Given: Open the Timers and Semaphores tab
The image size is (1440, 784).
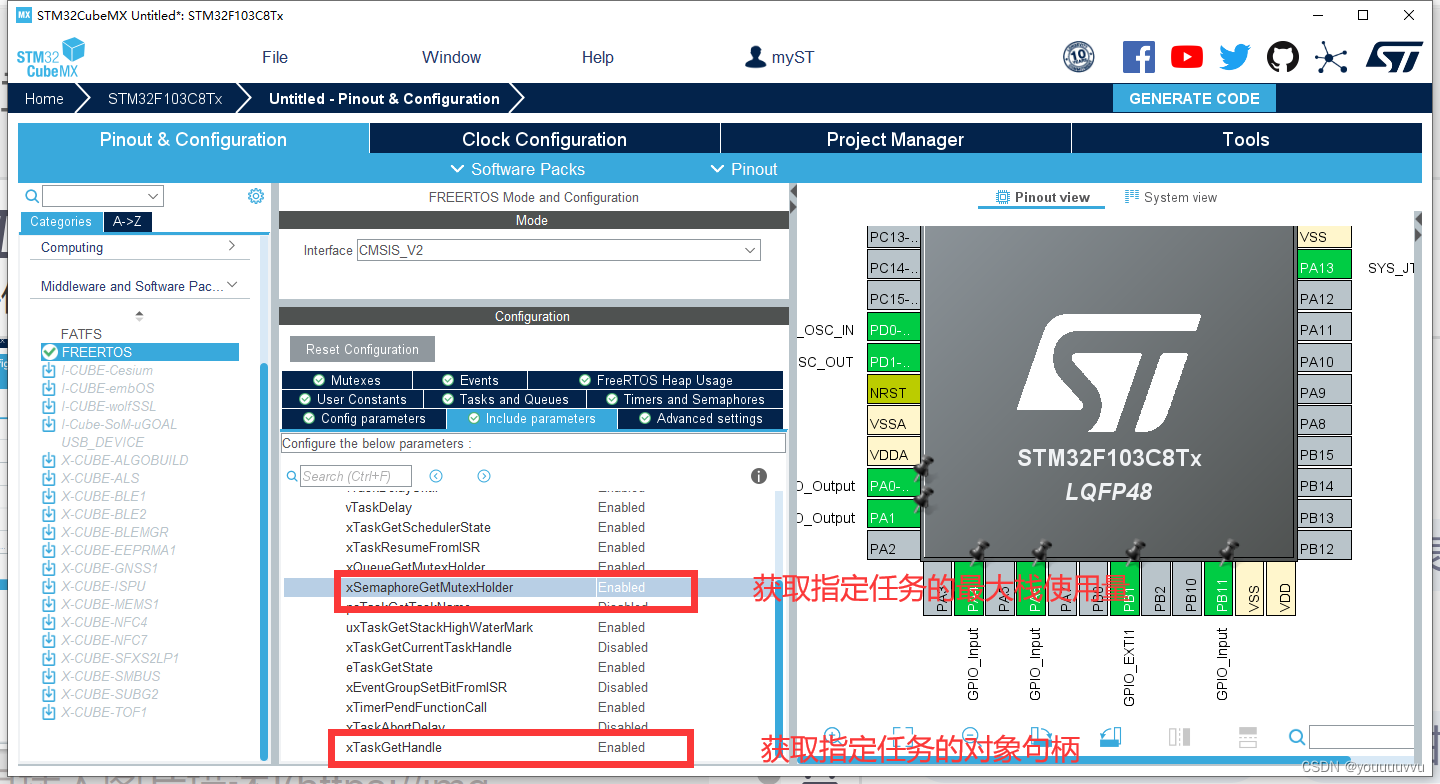Looking at the screenshot, I should pos(685,399).
